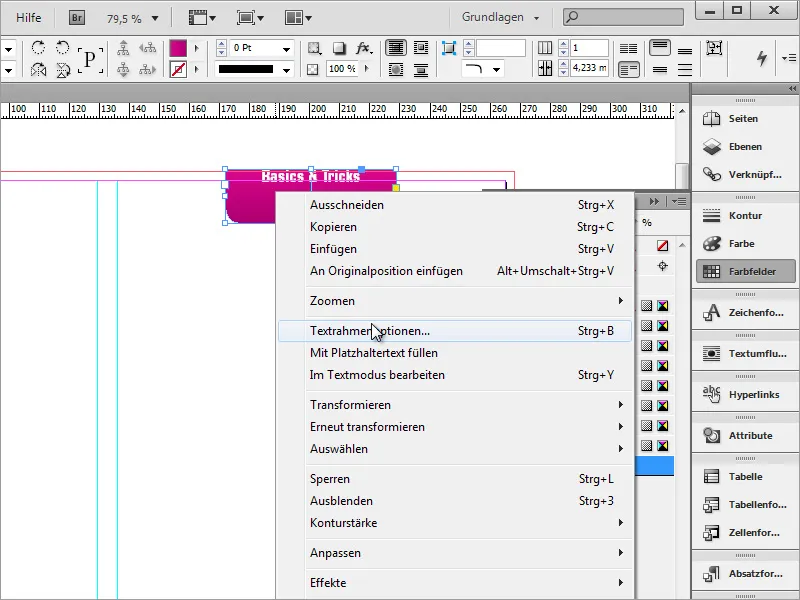Open the Grundlagen workspace dropdown

(x=520, y=17)
